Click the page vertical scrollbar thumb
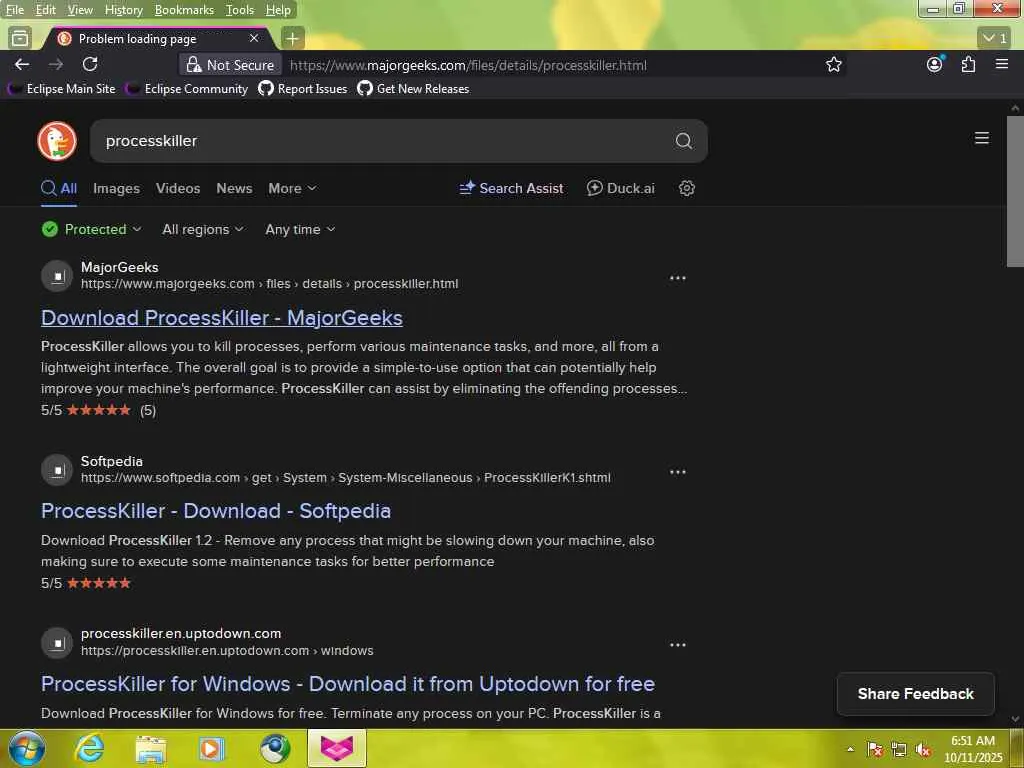 tap(1015, 191)
